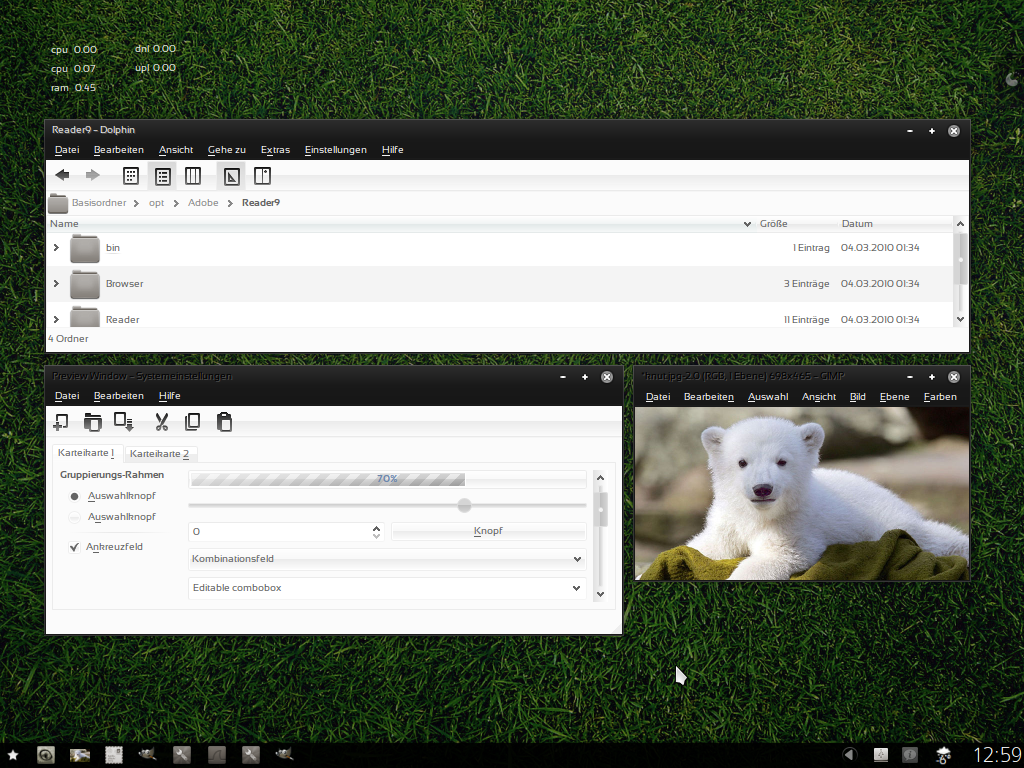This screenshot has height=768, width=1024.
Task: Switch to the Karteikarte 2 tab
Action: coord(159,453)
